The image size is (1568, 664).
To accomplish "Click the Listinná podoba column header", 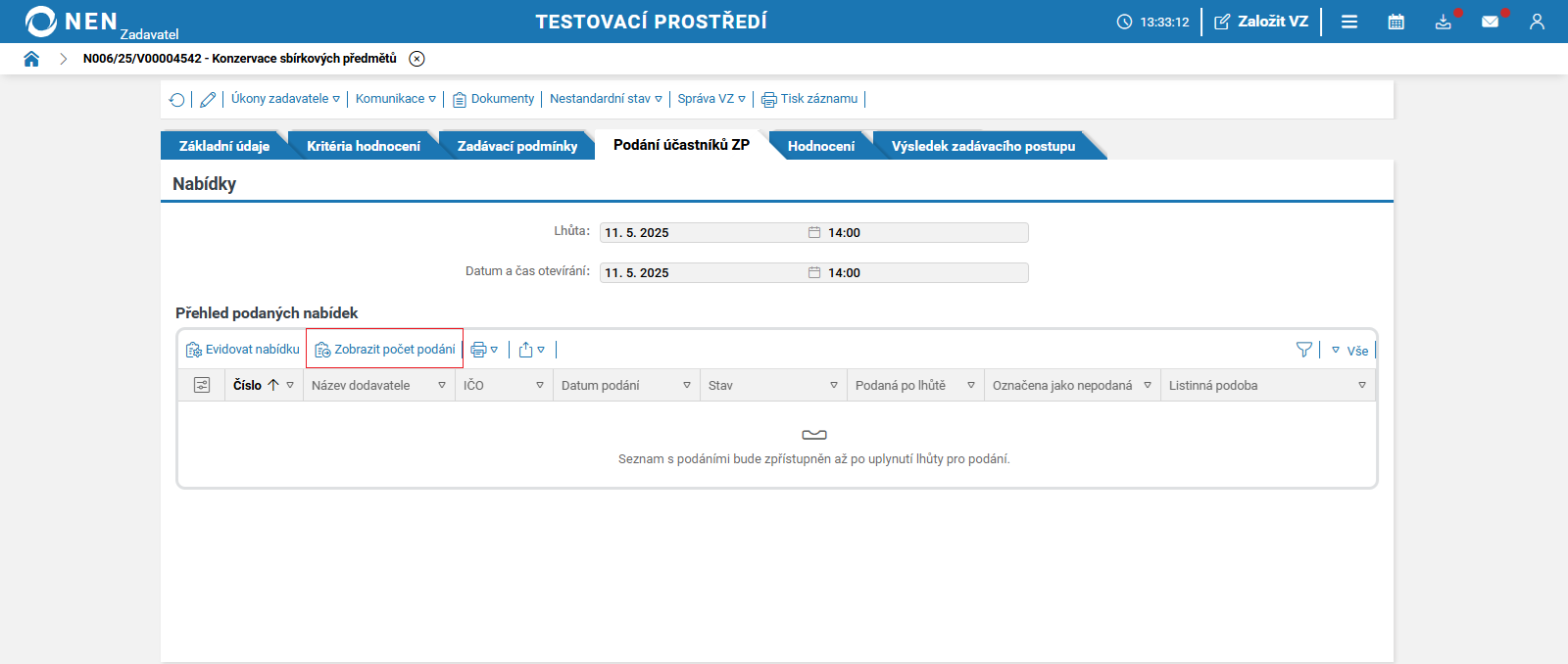I will pyautogui.click(x=1213, y=386).
